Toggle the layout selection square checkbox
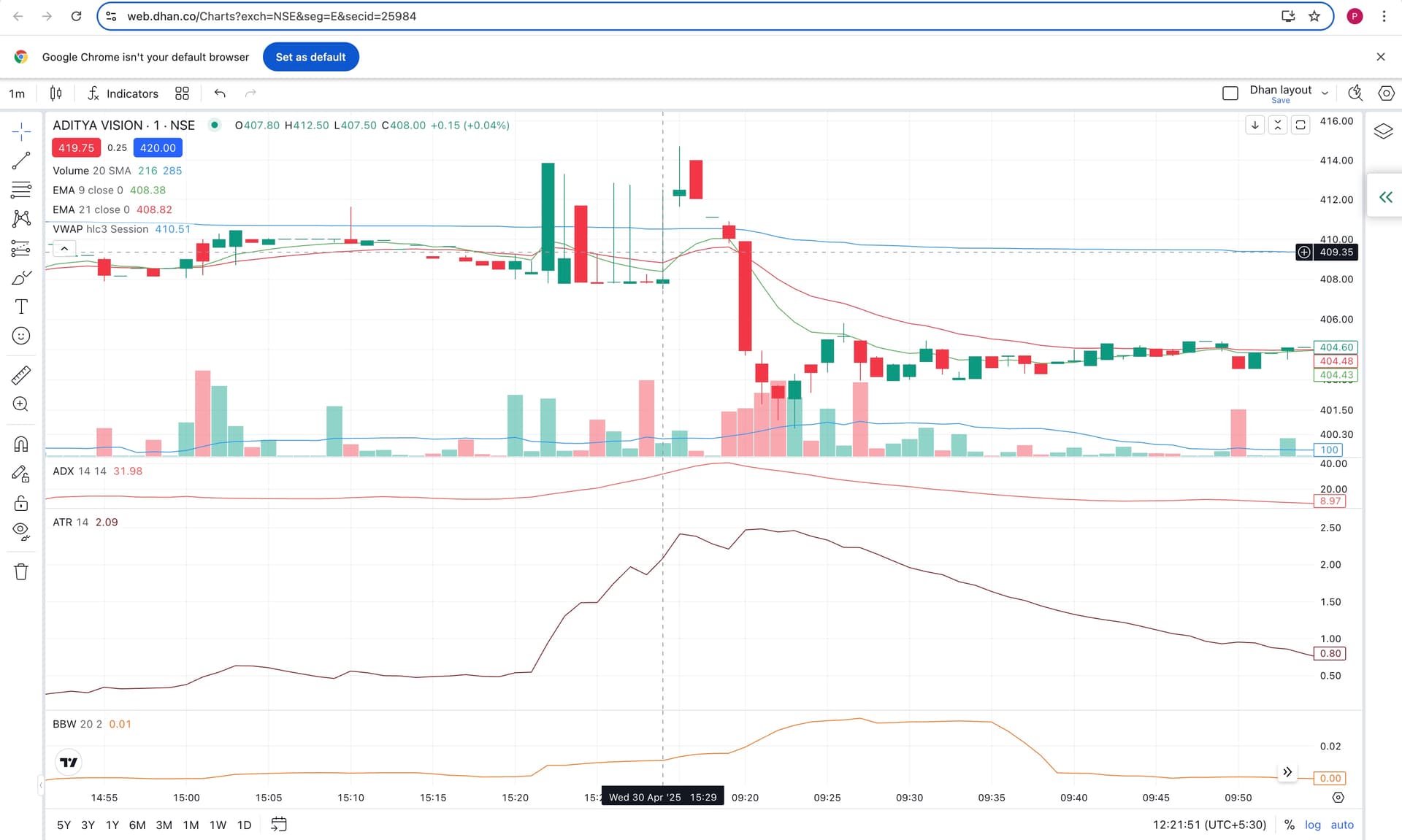The height and width of the screenshot is (840, 1402). [1230, 93]
